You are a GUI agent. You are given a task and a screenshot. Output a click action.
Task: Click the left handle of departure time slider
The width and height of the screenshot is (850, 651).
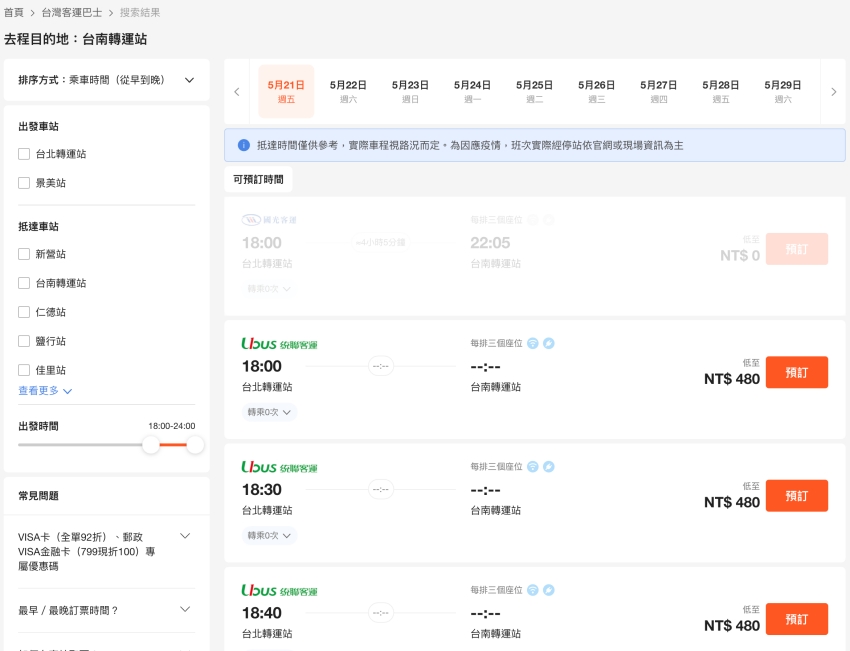pos(151,444)
